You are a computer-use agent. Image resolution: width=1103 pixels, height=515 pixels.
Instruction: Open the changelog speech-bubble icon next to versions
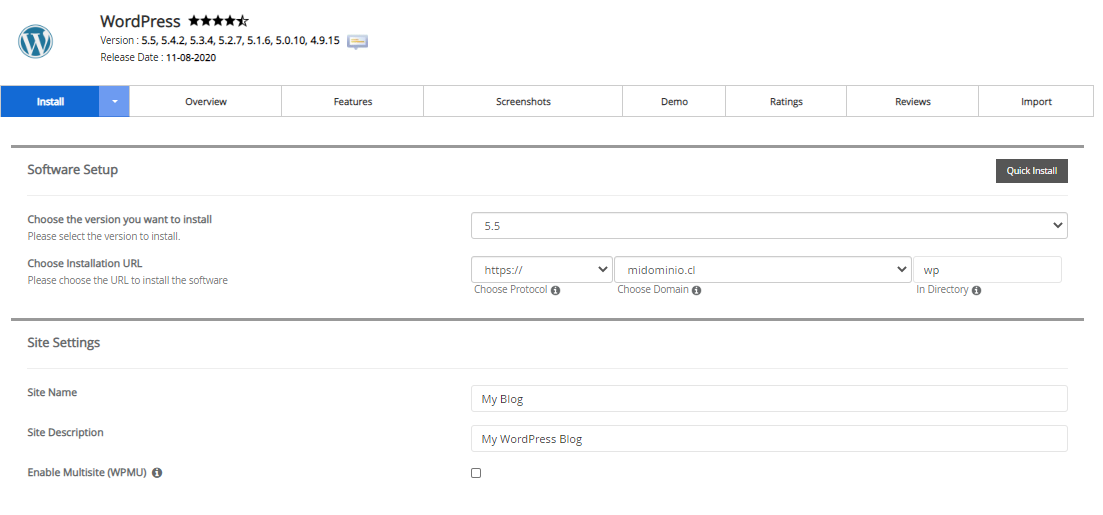coord(357,42)
